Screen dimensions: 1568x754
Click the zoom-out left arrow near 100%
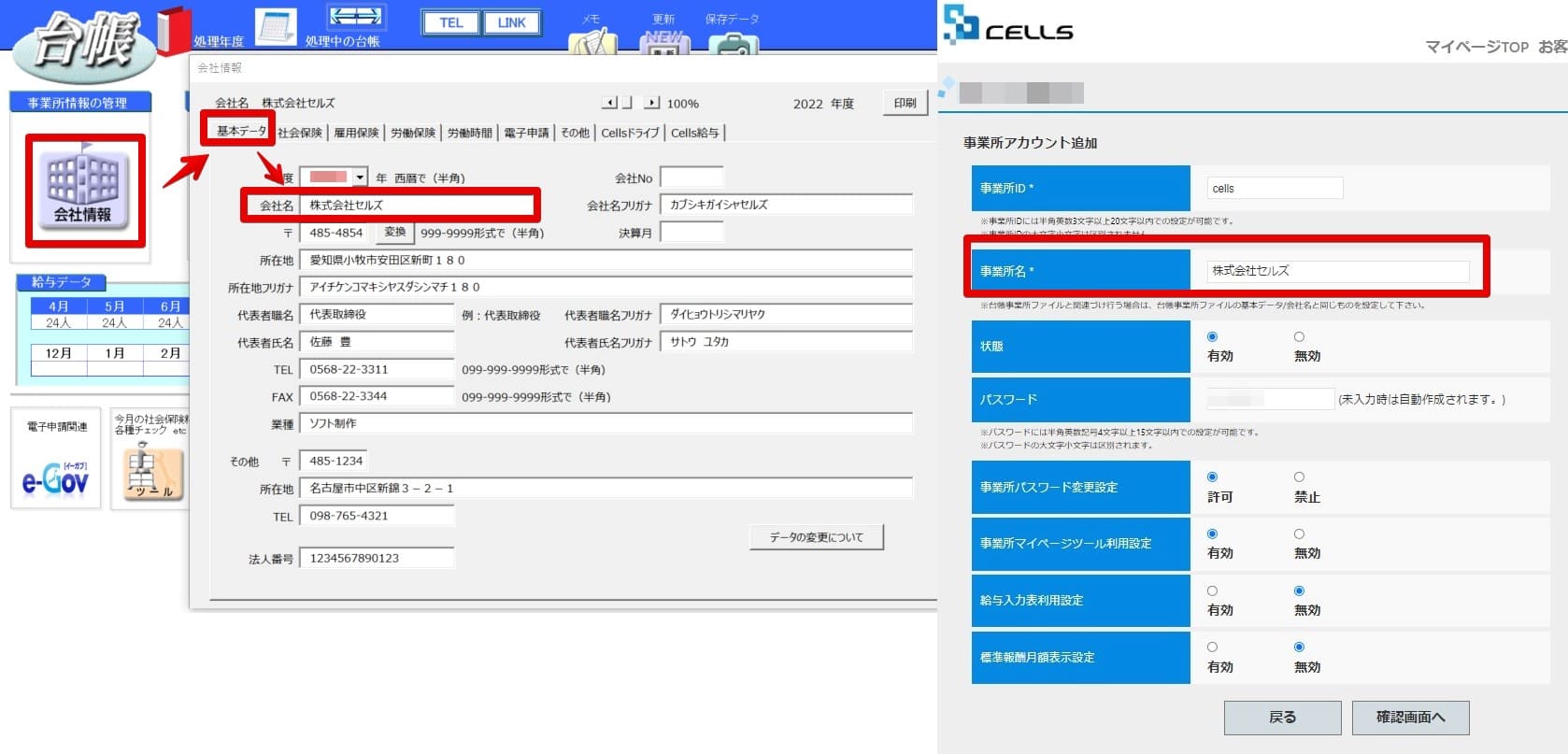(x=610, y=103)
